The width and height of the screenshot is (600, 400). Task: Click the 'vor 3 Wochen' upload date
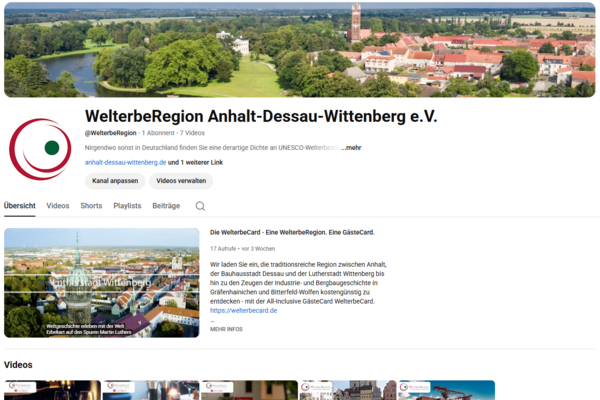tap(258, 249)
